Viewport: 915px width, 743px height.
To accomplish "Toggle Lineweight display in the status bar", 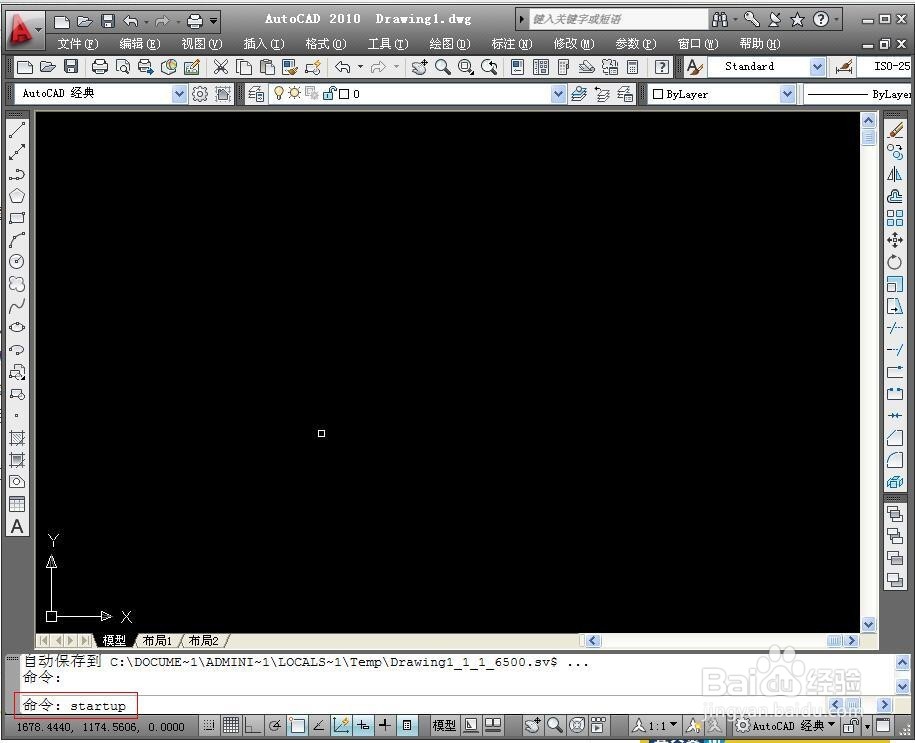I will point(385,725).
